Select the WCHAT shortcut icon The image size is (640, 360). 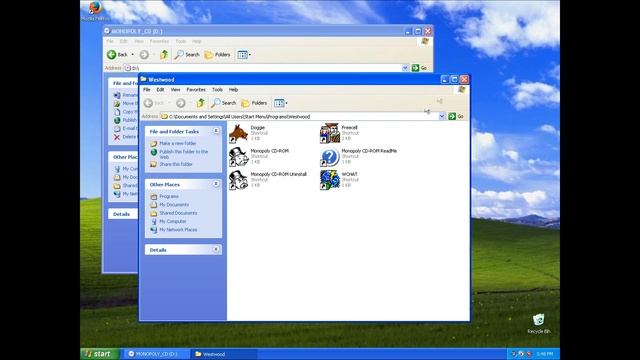click(x=330, y=180)
